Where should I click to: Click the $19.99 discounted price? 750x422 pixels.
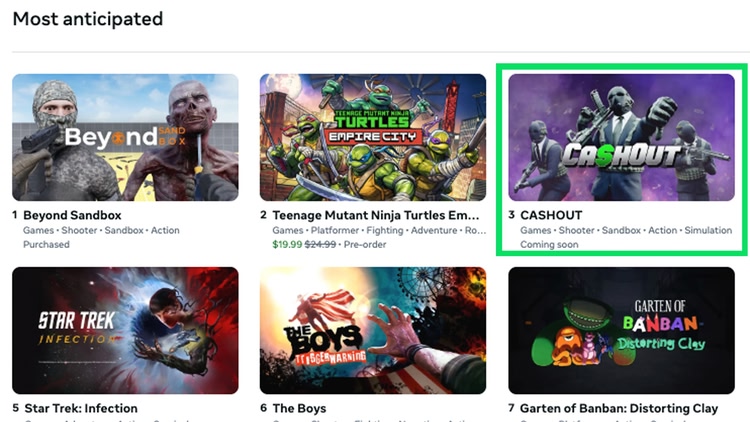287,244
